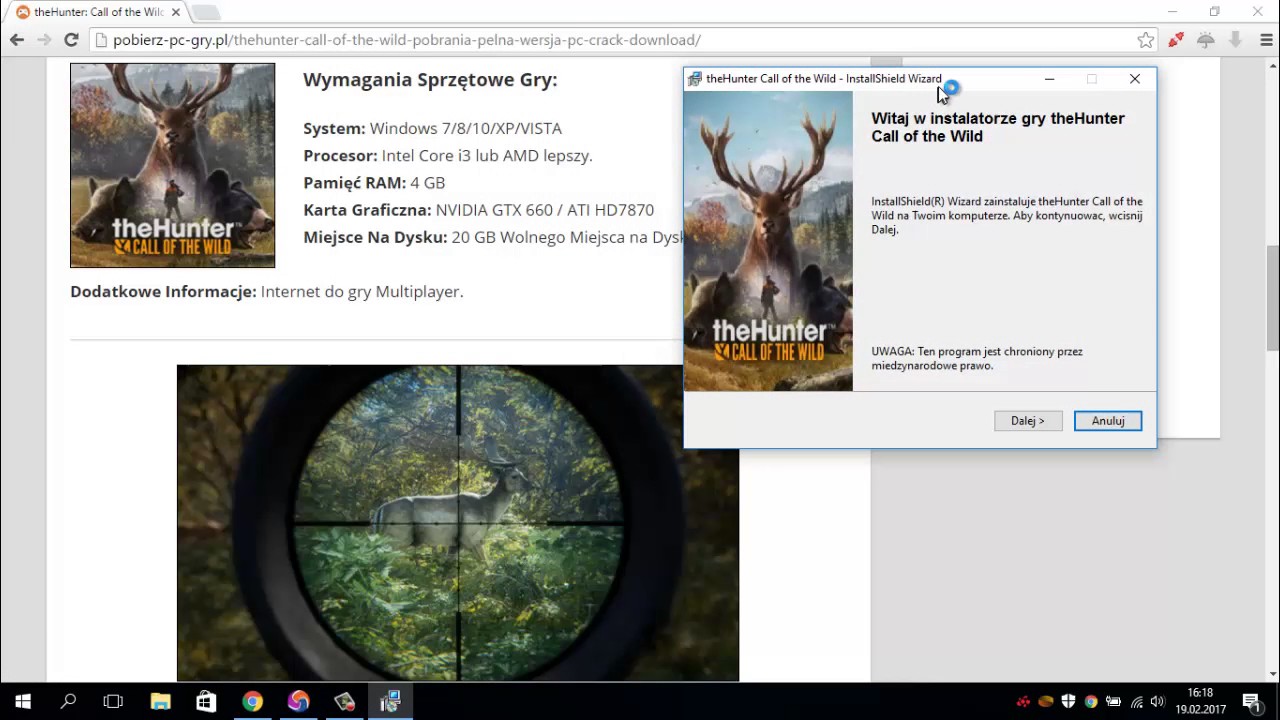The height and width of the screenshot is (720, 1280).
Task: Close the theHunter browser tab
Action: coord(176,12)
